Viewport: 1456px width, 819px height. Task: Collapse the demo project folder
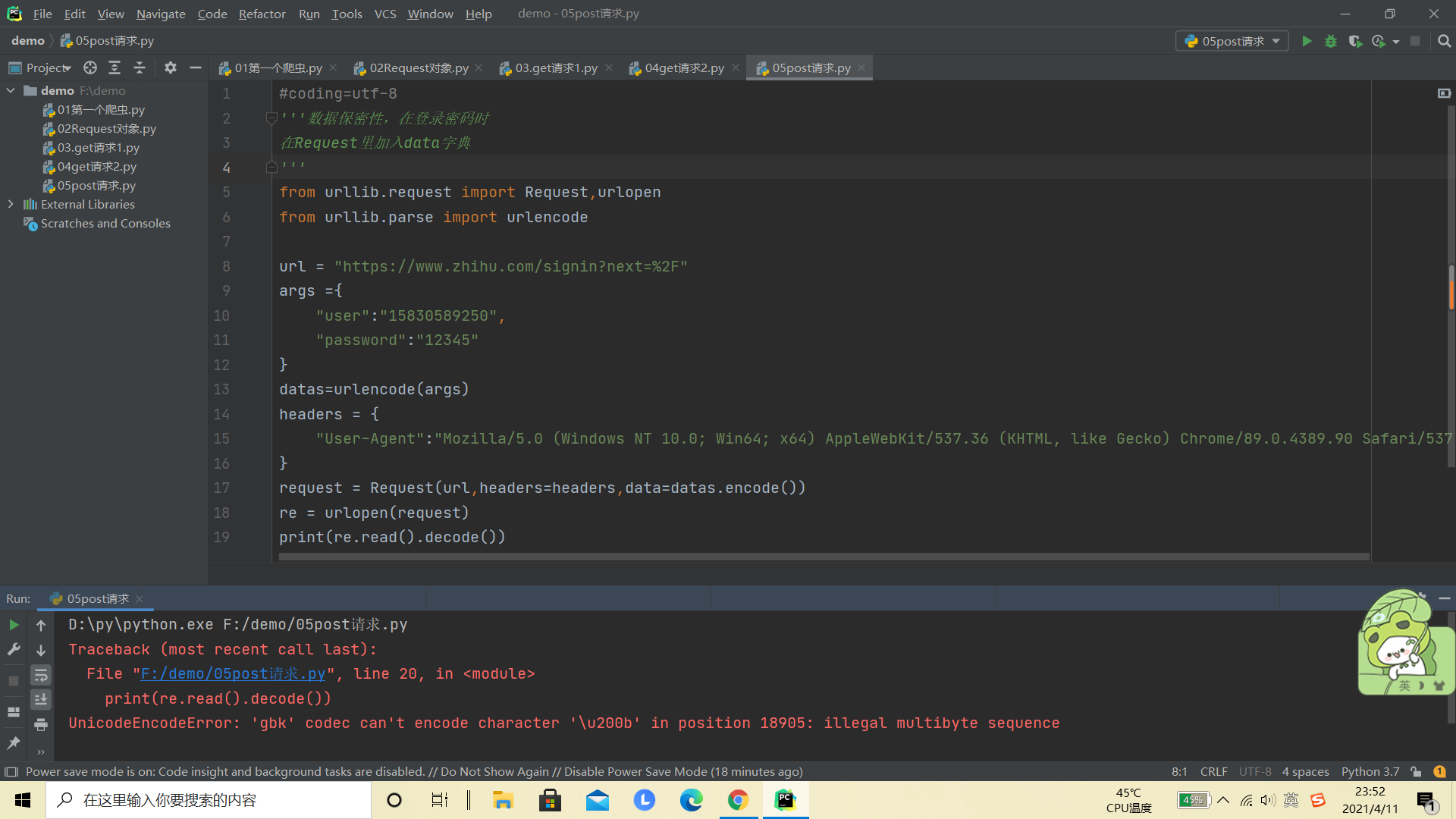click(x=11, y=90)
